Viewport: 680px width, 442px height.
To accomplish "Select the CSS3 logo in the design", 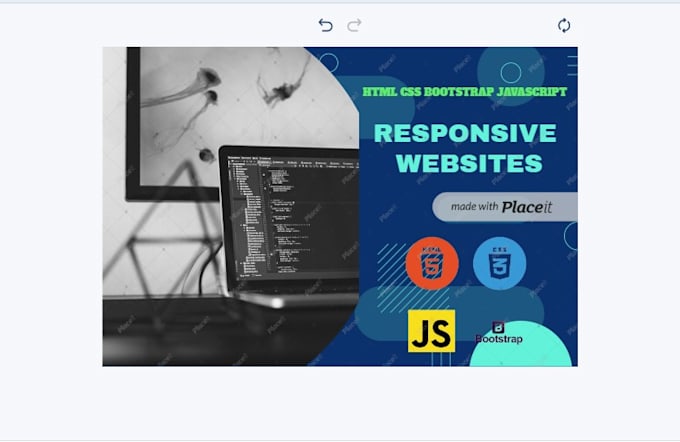I will [x=500, y=263].
